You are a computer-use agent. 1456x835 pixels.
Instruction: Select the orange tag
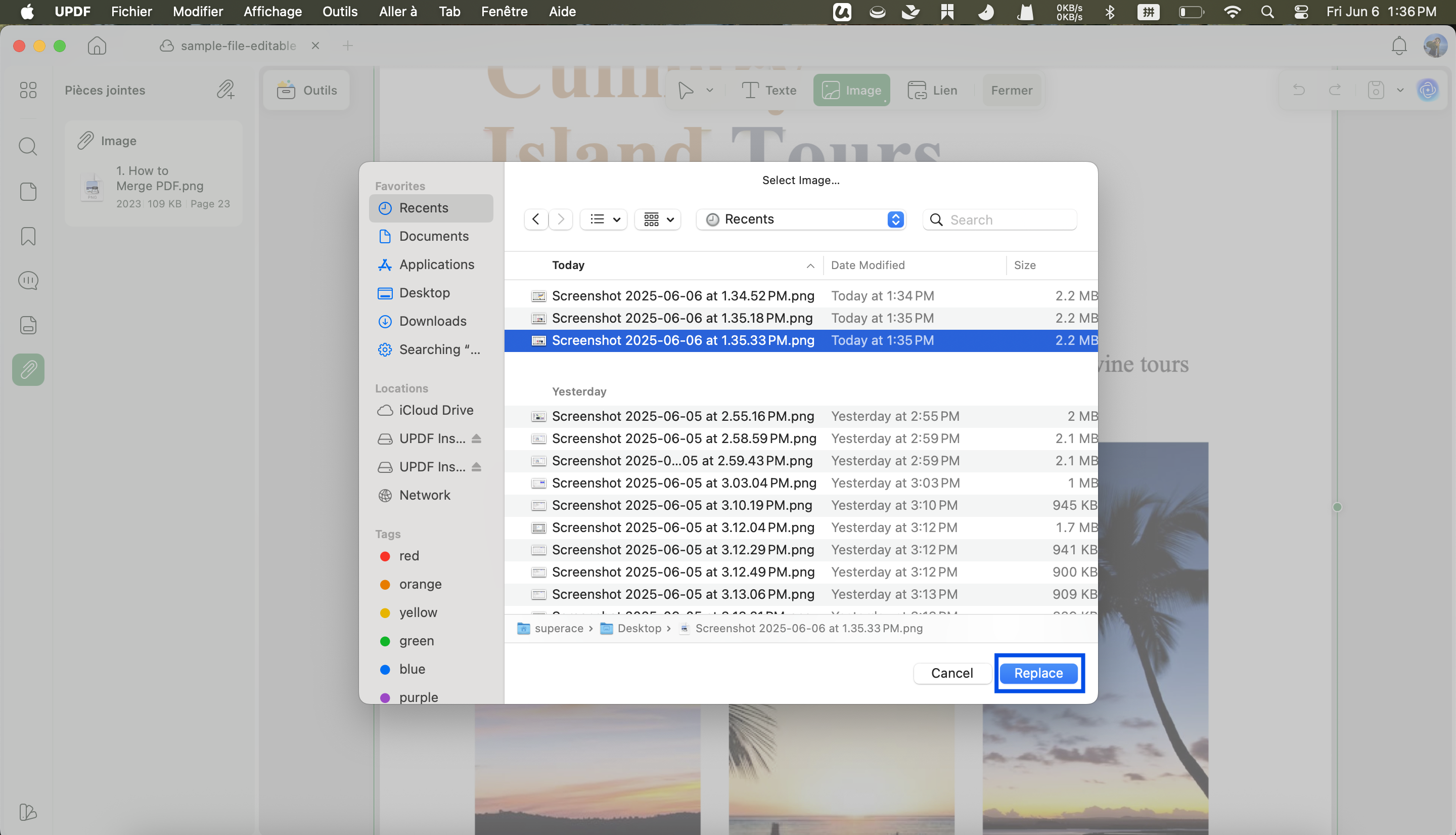coord(431,584)
